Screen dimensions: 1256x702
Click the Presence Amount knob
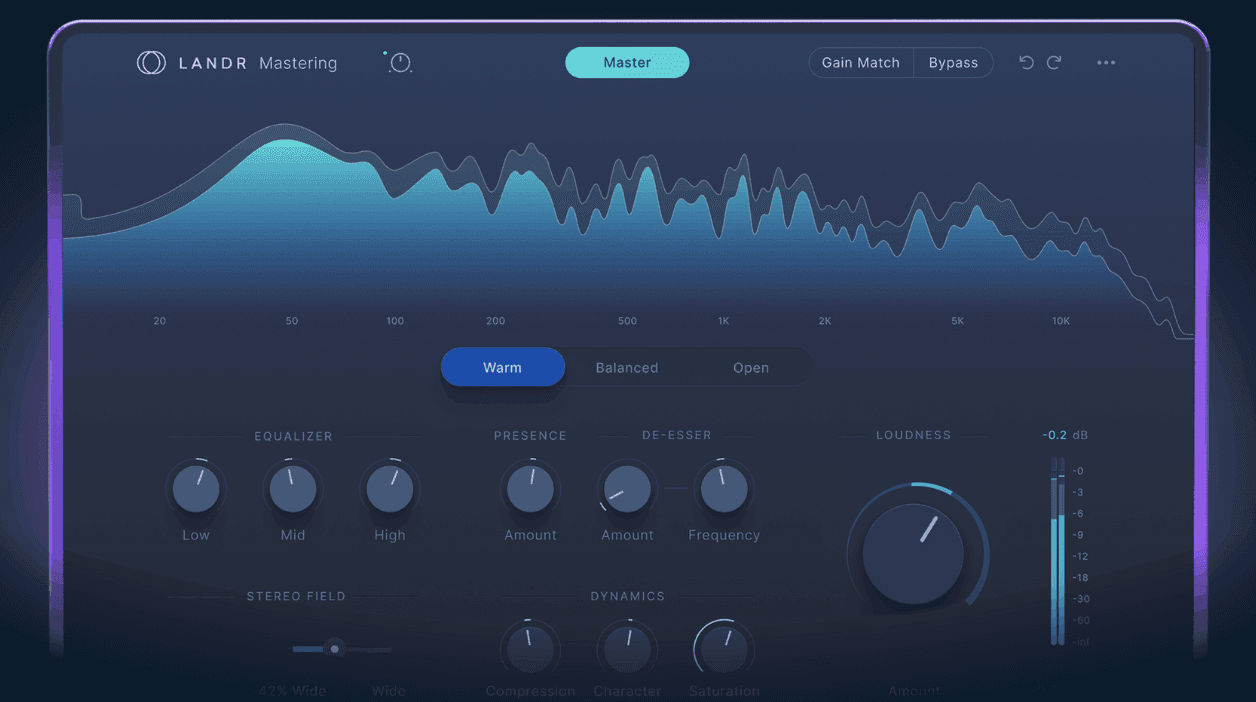[530, 488]
